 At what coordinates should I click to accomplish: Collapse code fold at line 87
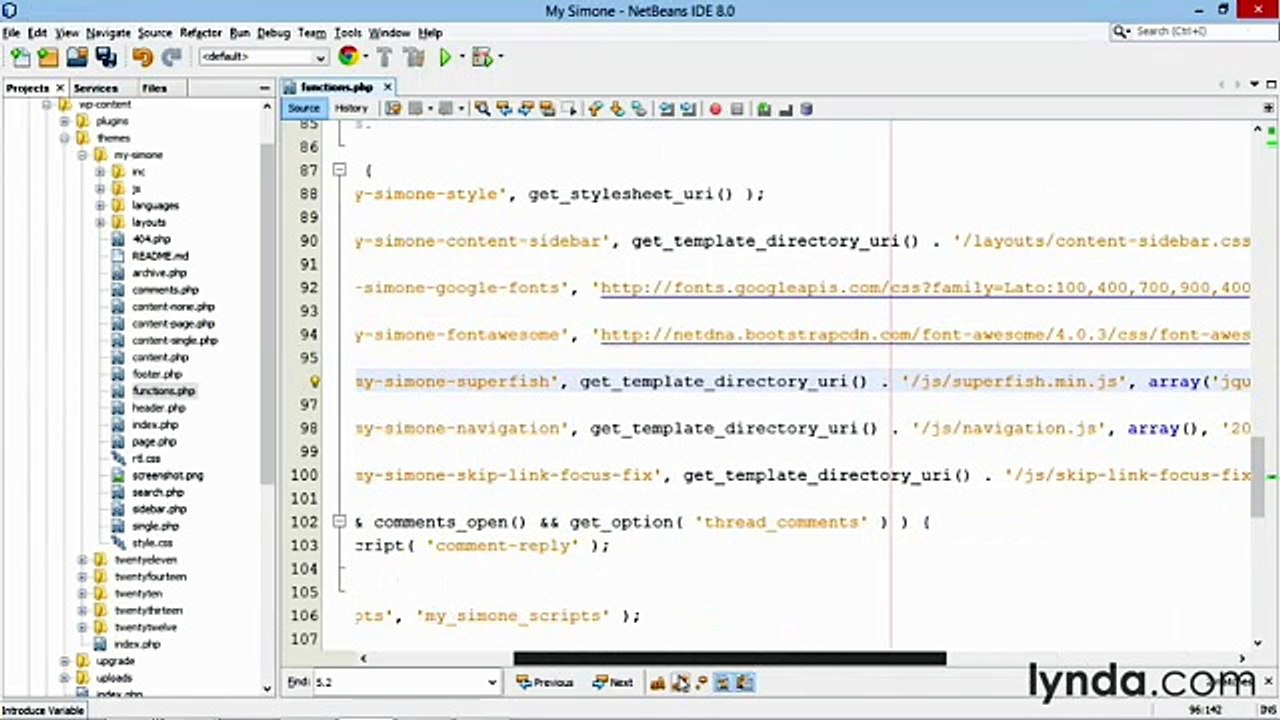click(x=339, y=170)
